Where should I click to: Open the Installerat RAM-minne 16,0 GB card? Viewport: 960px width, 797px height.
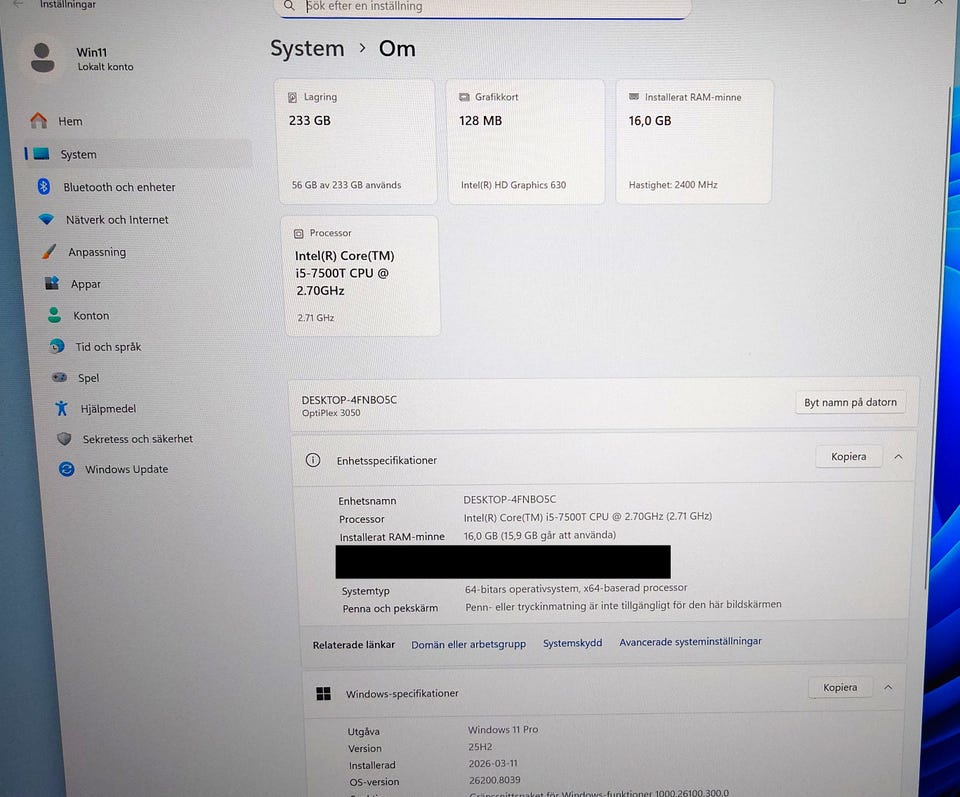[x=694, y=141]
